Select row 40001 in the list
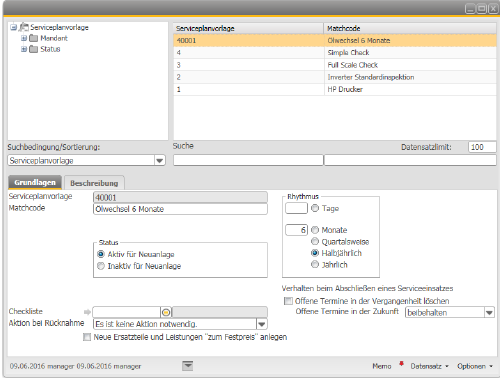The height and width of the screenshot is (378, 502). click(x=335, y=40)
